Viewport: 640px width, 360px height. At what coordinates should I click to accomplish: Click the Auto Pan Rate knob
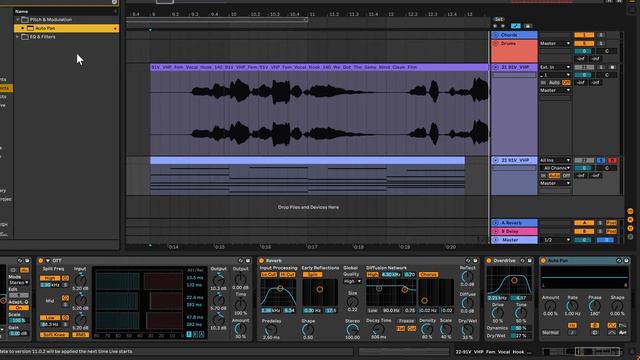click(572, 305)
